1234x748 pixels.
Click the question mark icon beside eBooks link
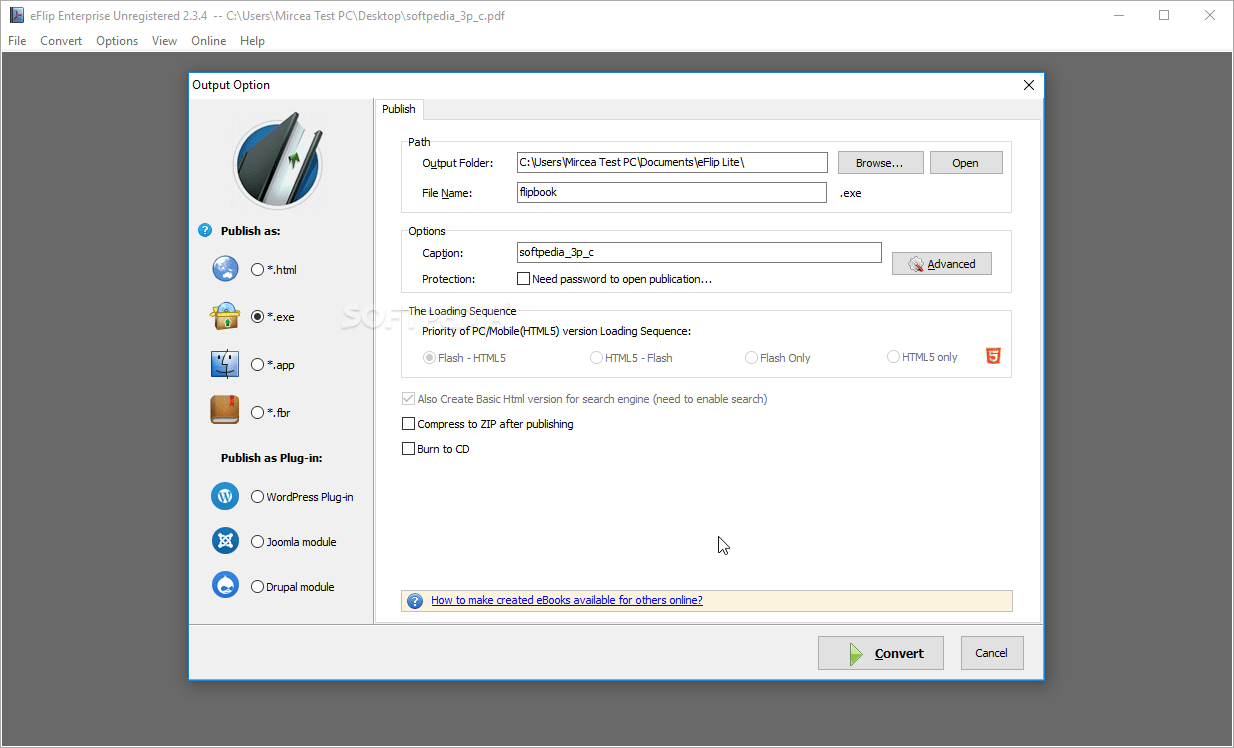coord(415,601)
